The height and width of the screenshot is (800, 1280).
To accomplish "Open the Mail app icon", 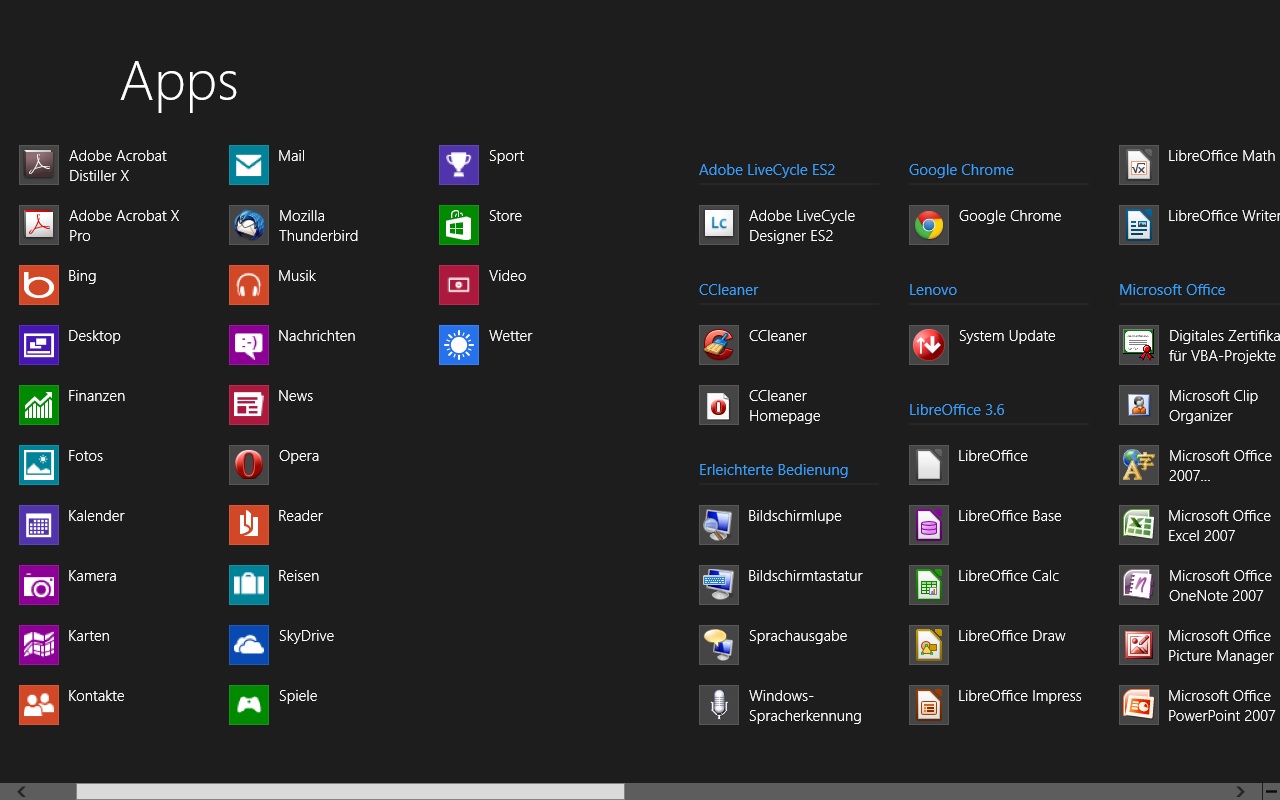I will click(x=249, y=165).
